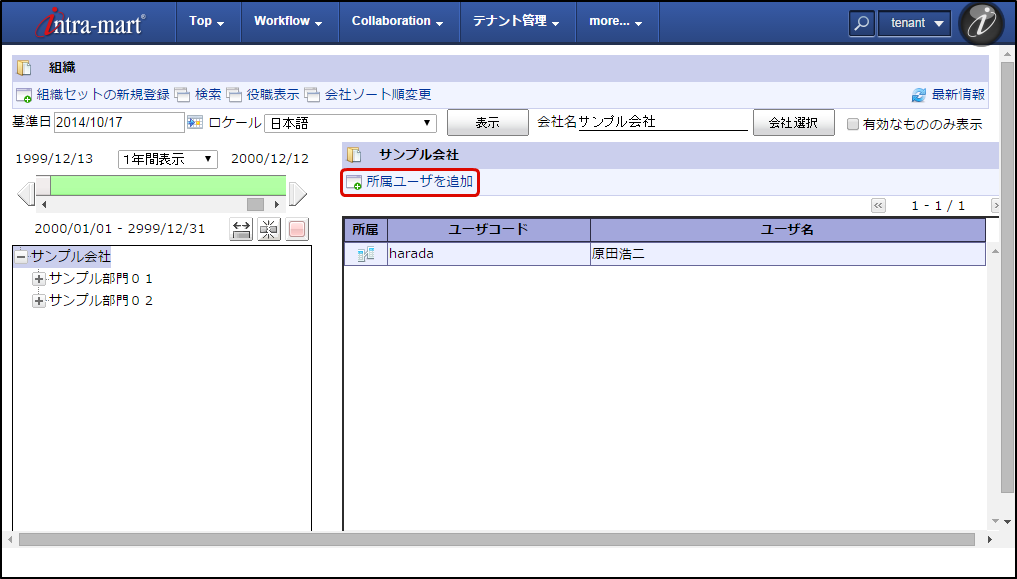
Task: Click the 表示 button
Action: [x=488, y=123]
